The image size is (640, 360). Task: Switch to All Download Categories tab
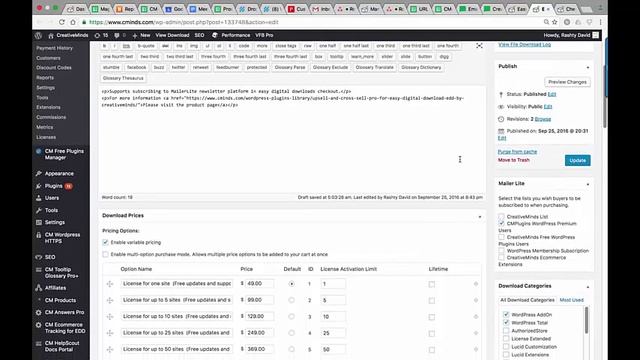point(527,300)
